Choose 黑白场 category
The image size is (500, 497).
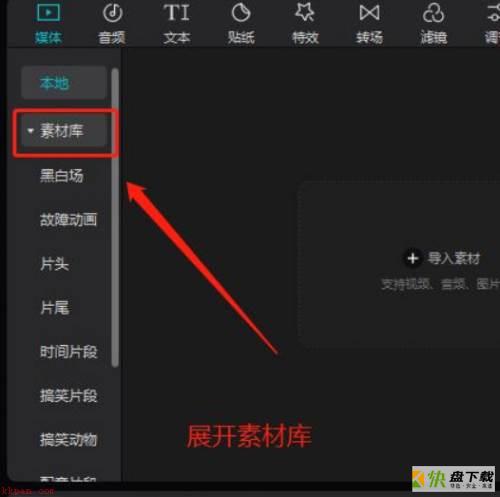tap(62, 176)
